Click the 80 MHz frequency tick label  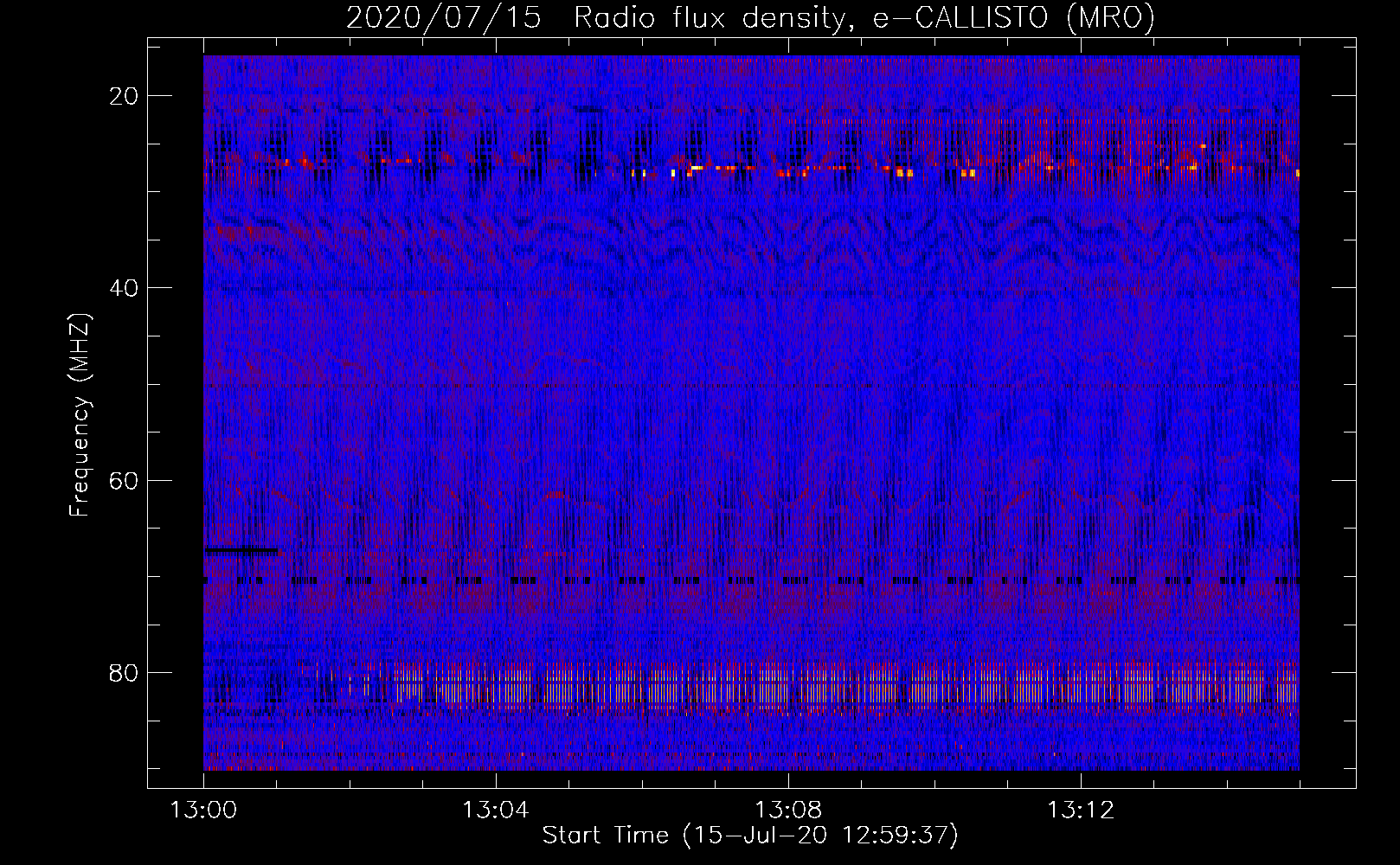coord(125,673)
